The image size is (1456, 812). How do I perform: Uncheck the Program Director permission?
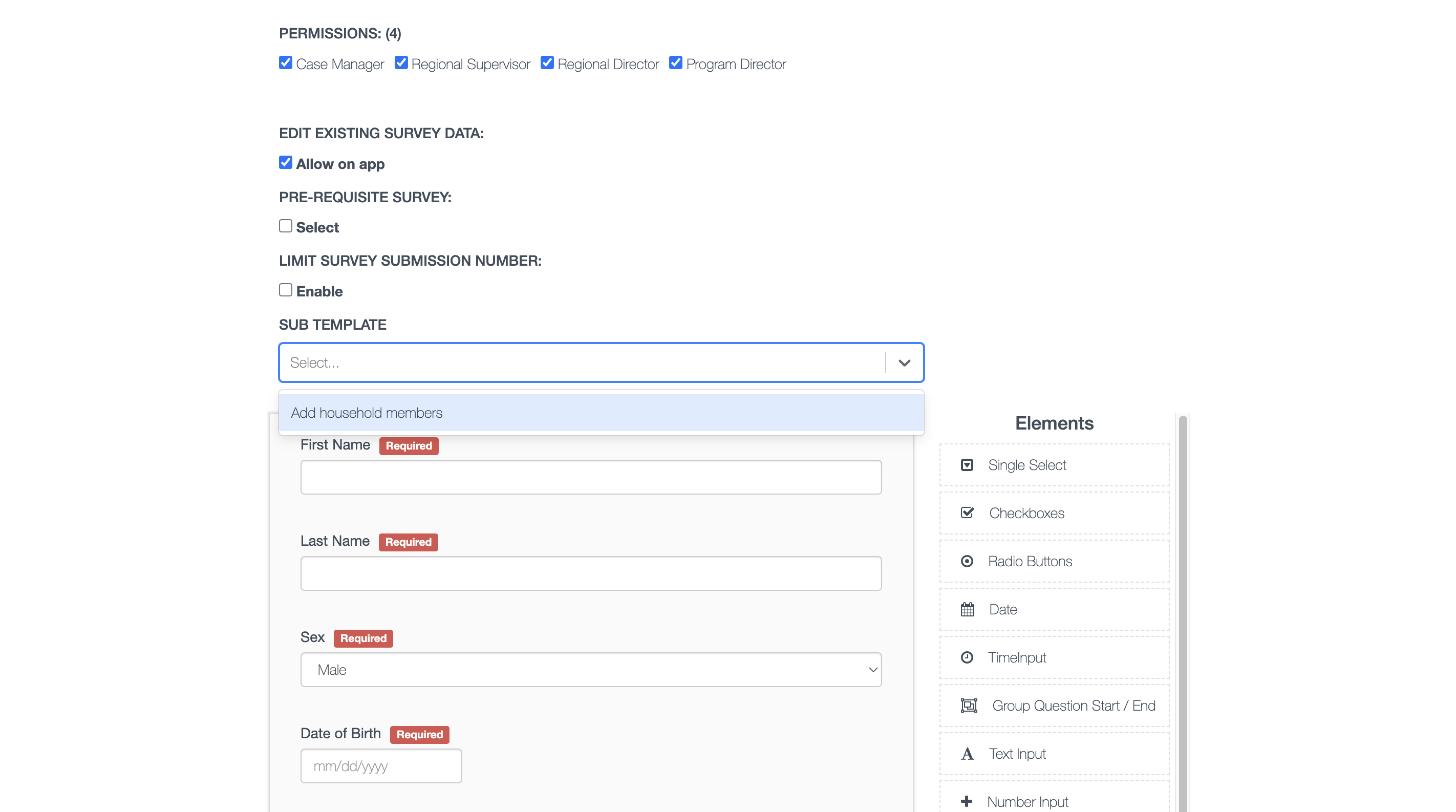(x=675, y=63)
